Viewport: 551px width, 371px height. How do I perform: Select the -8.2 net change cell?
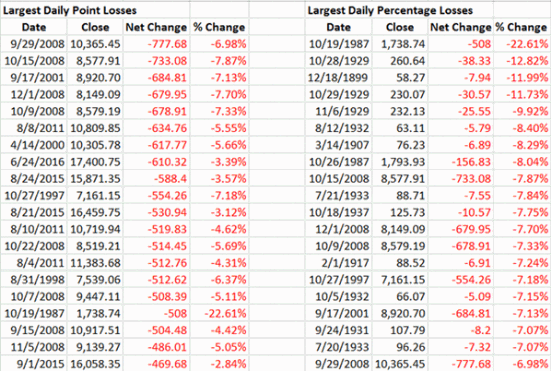pyautogui.click(x=460, y=331)
